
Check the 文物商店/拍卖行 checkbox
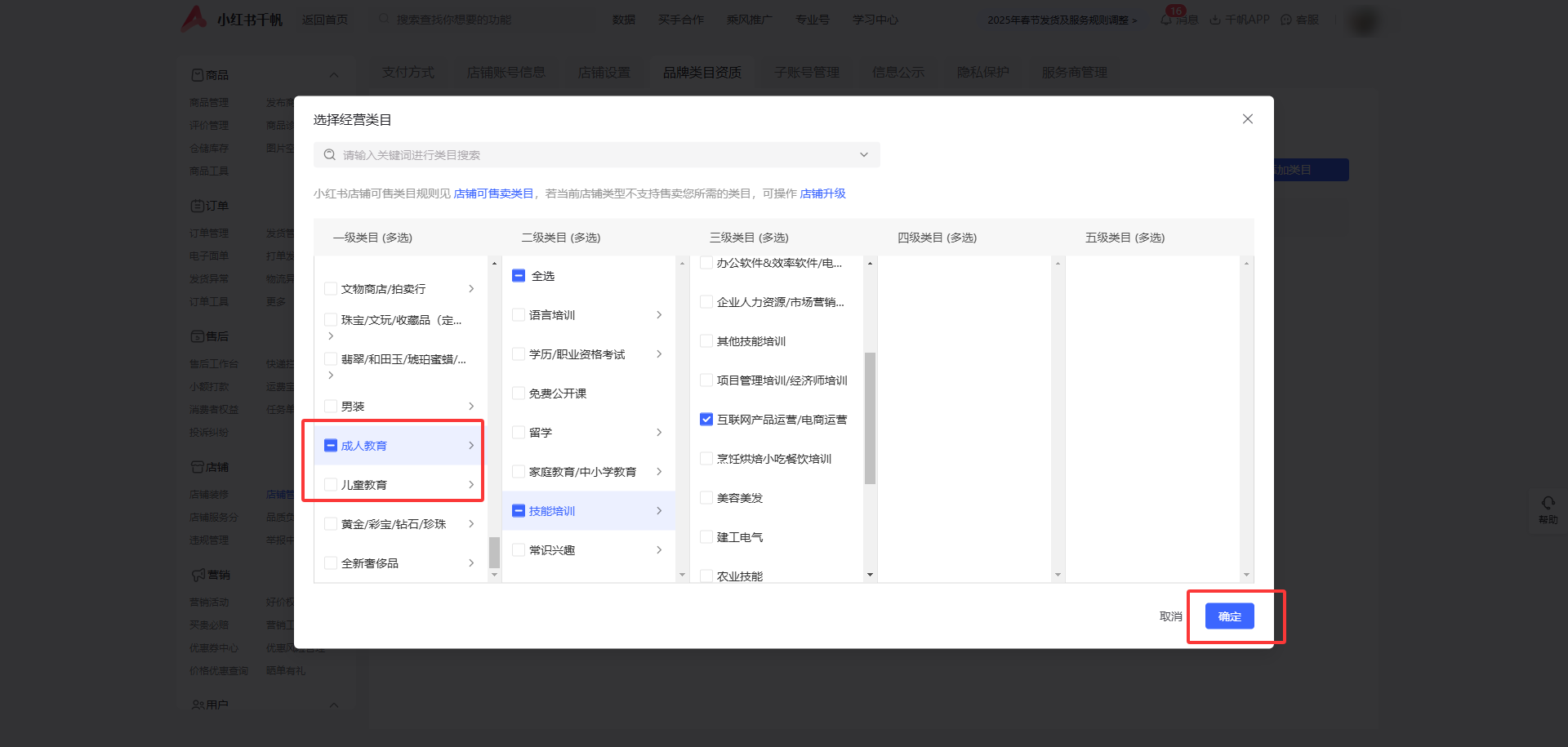(x=331, y=288)
